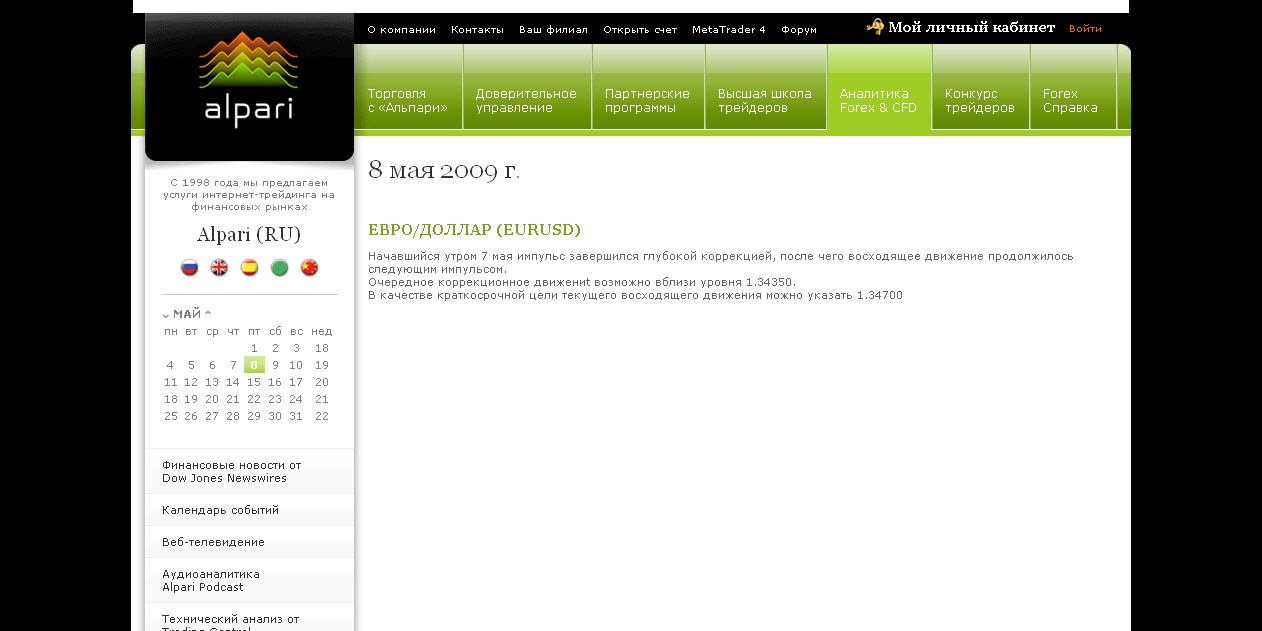1262x631 pixels.
Task: Click the Открыть счет link
Action: pyautogui.click(x=640, y=30)
